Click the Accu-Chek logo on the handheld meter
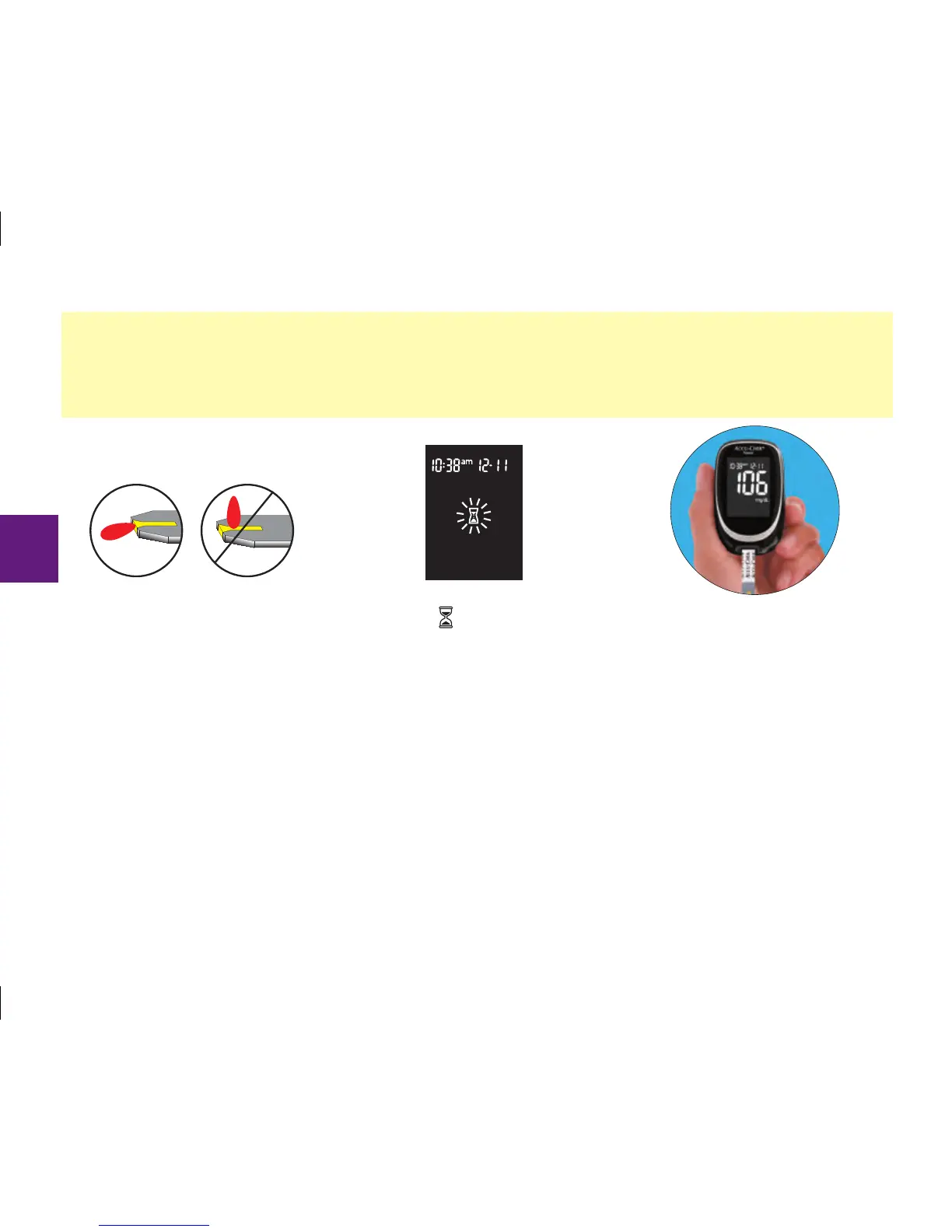The width and height of the screenshot is (952, 1232). coord(751,450)
